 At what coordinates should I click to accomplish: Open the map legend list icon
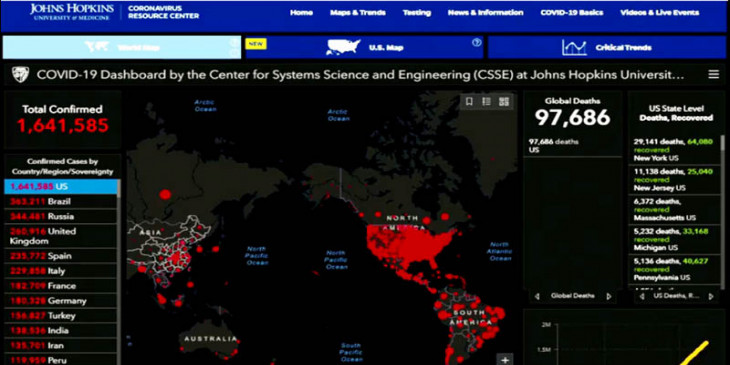point(487,101)
